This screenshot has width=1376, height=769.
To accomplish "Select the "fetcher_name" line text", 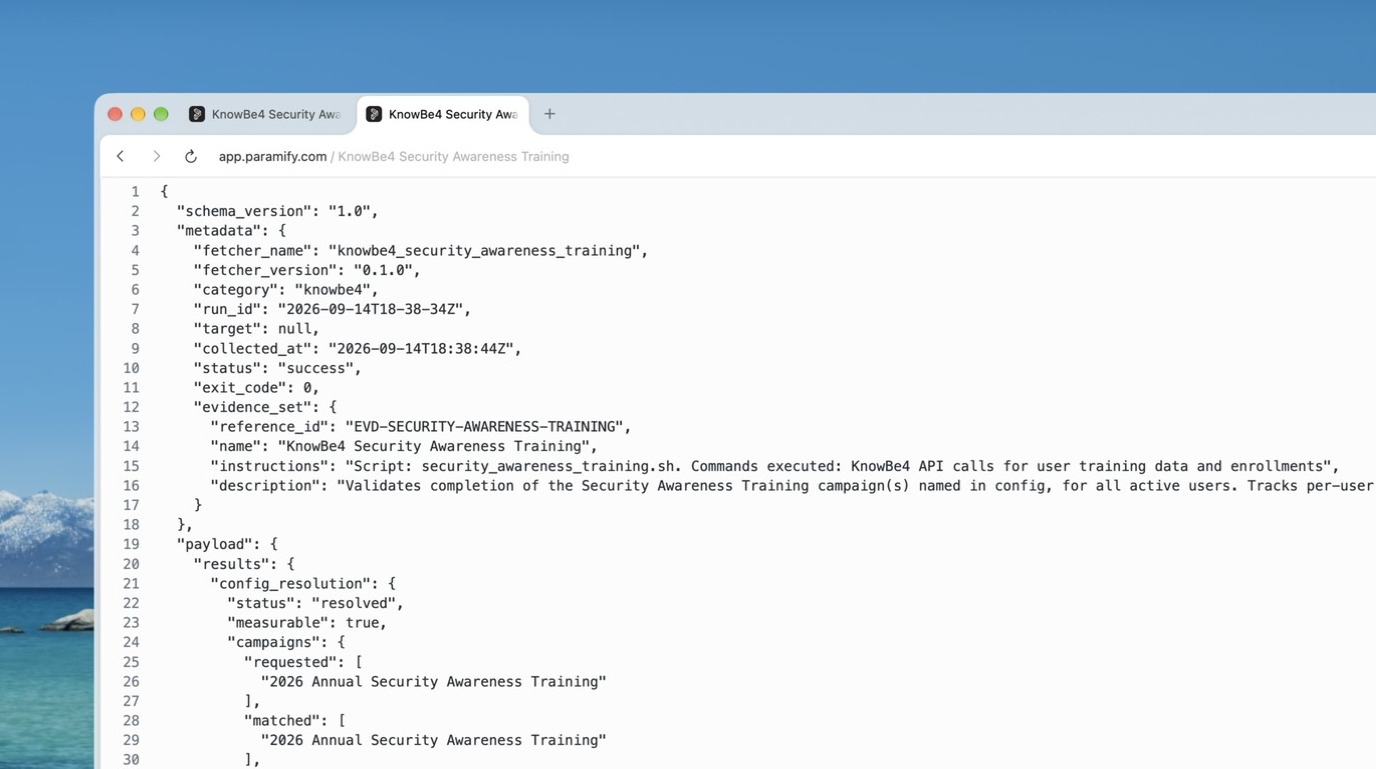I will (420, 250).
